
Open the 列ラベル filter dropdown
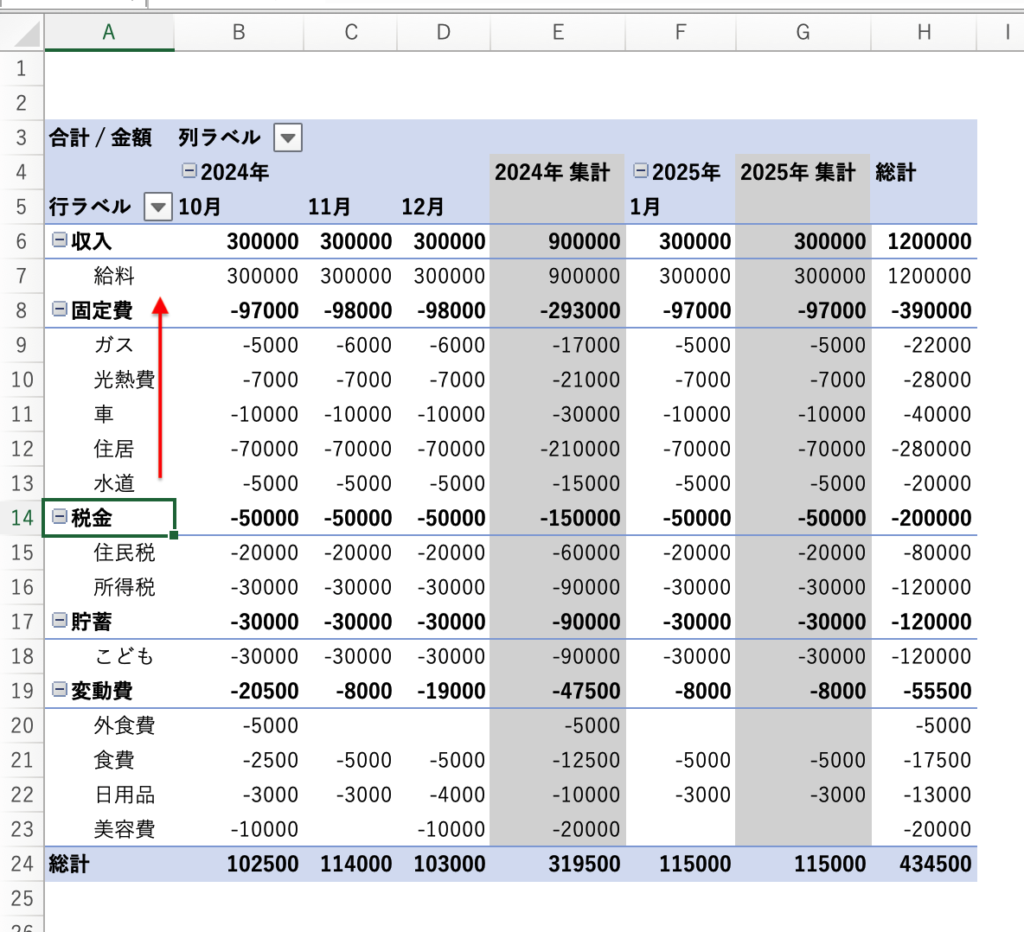(287, 137)
